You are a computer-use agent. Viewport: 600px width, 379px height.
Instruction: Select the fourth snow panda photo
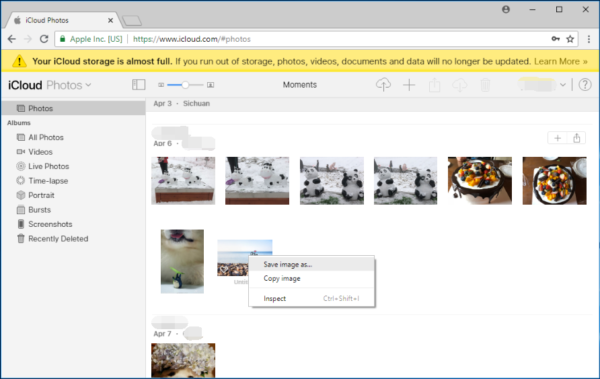(406, 180)
